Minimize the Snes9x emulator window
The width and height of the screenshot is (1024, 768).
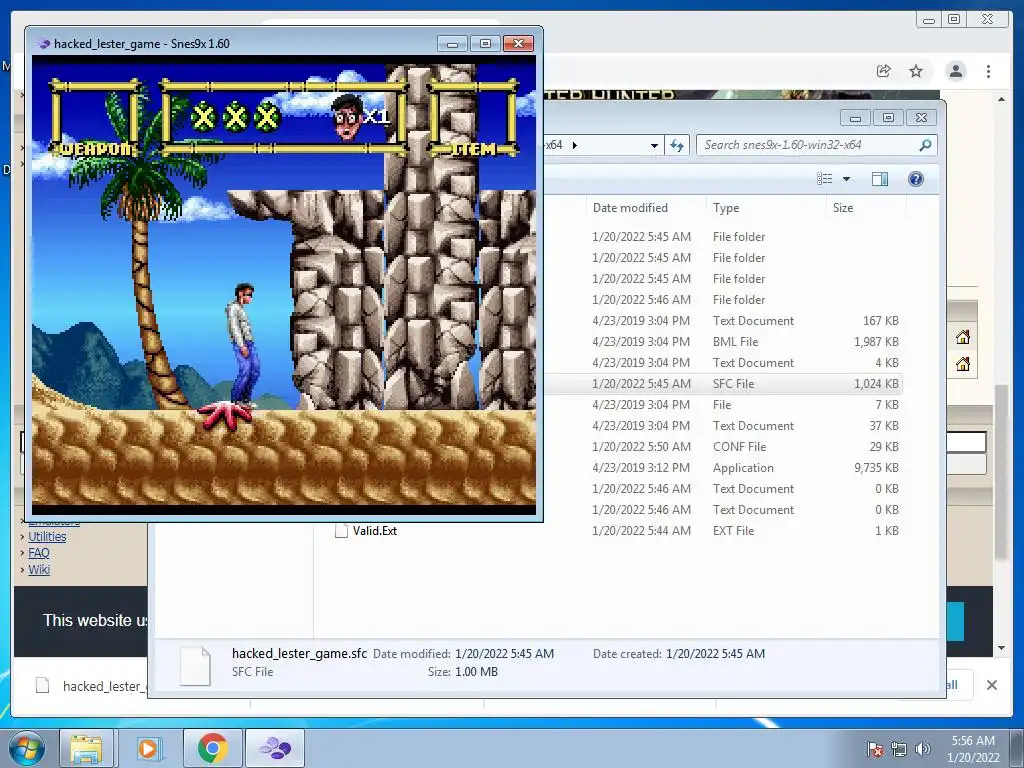tap(452, 44)
